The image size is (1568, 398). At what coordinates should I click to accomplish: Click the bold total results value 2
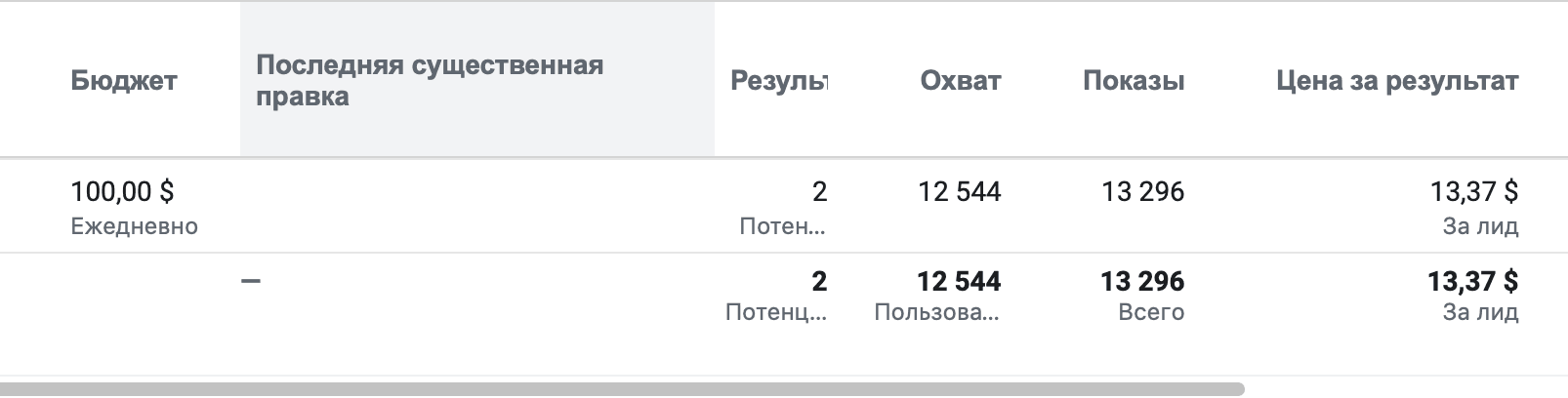819,282
